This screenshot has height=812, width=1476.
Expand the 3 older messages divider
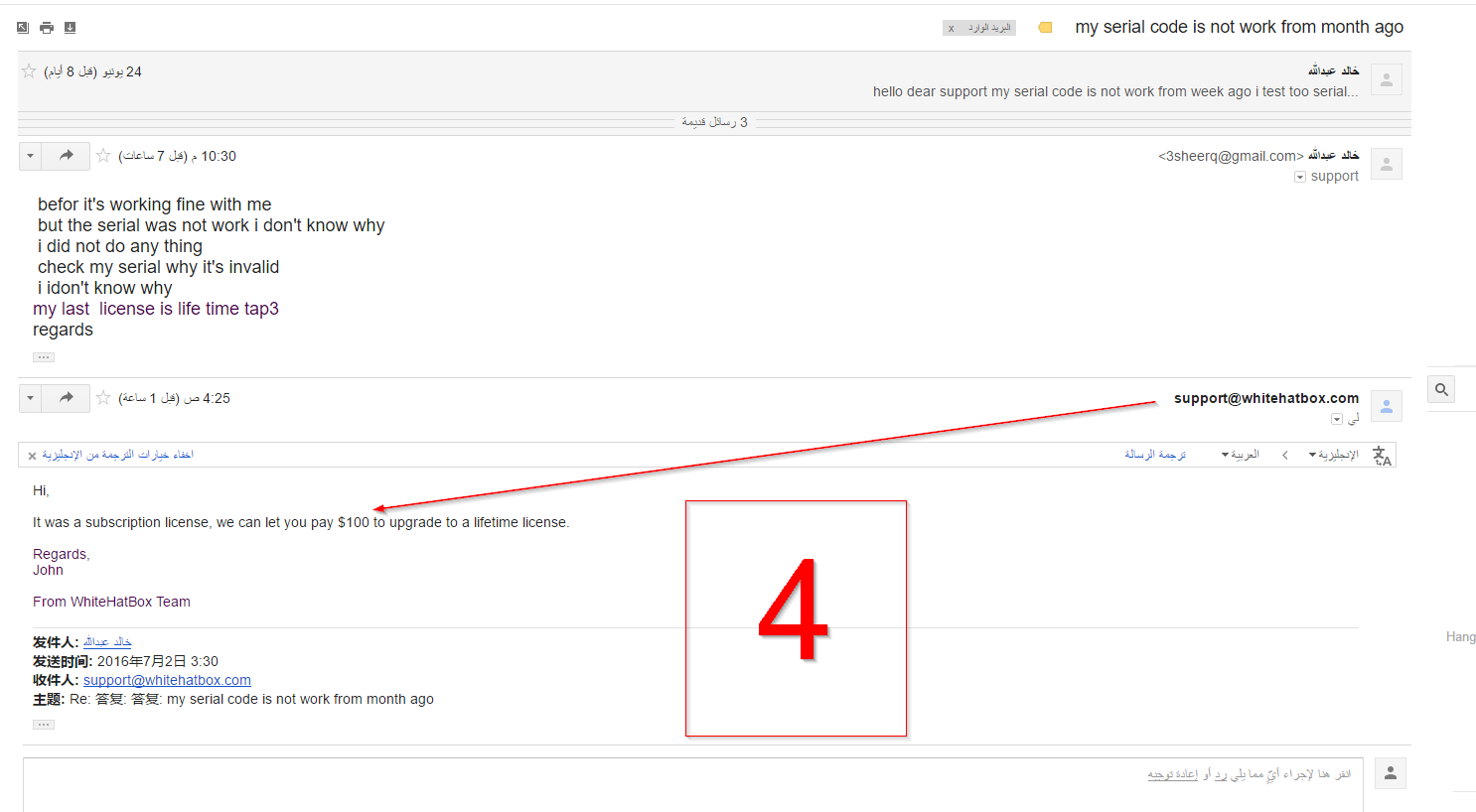714,122
